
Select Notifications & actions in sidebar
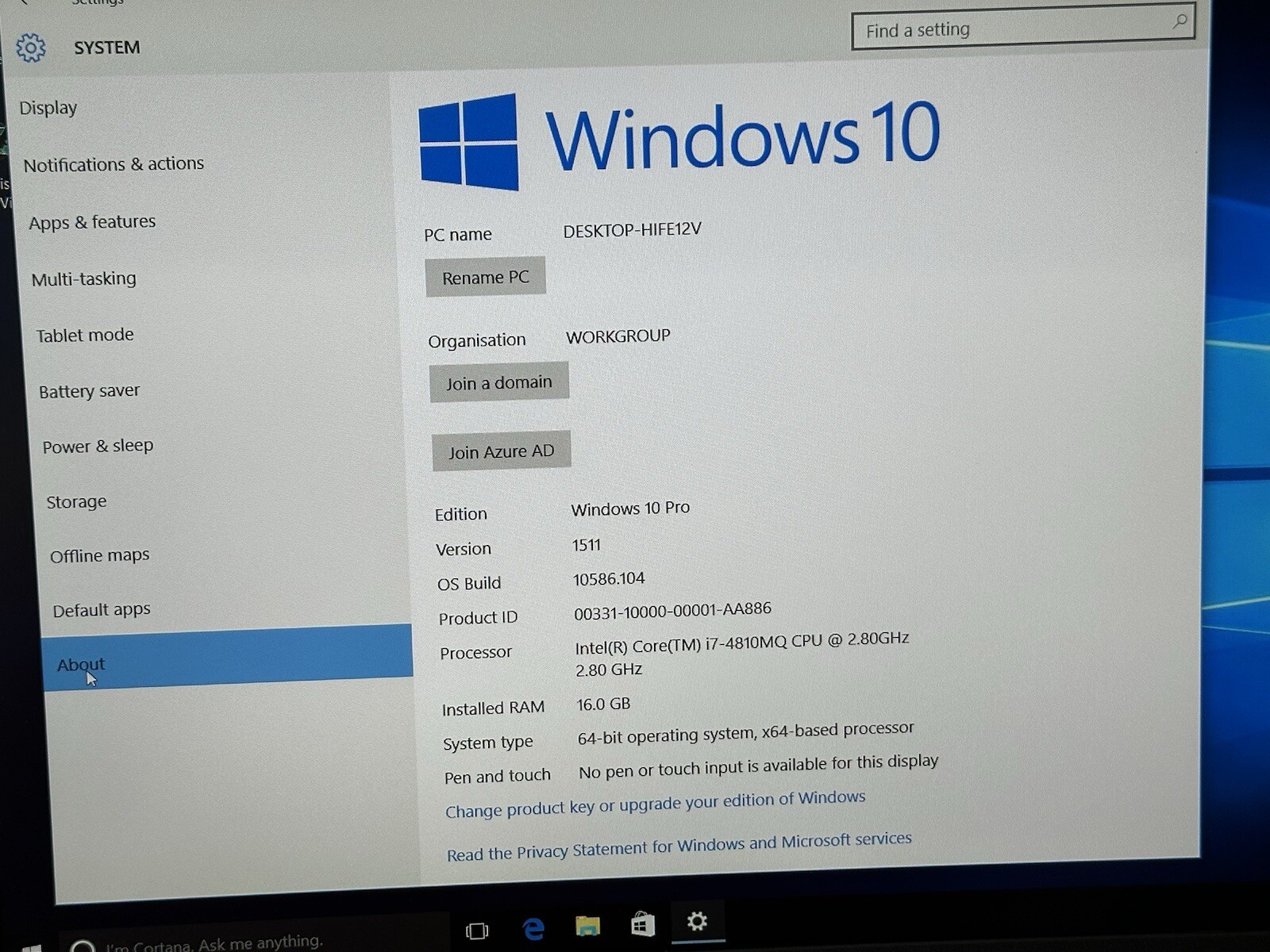point(114,164)
